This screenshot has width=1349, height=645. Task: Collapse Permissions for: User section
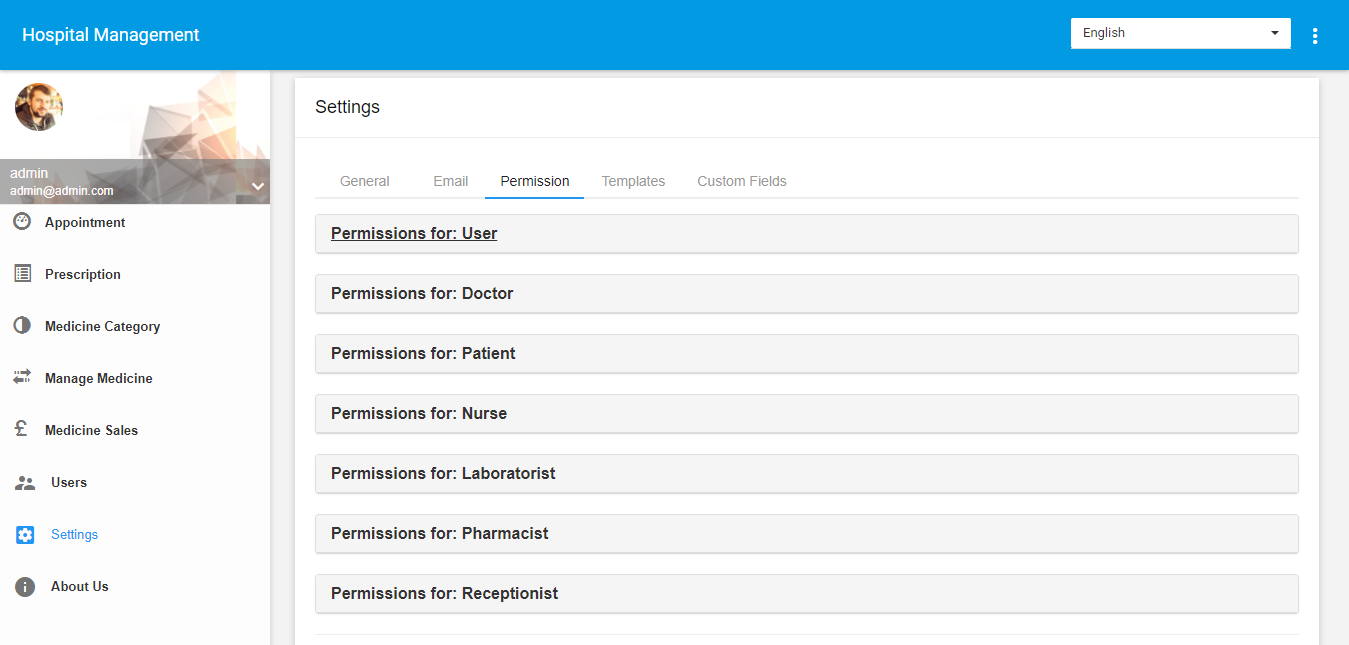pos(807,233)
